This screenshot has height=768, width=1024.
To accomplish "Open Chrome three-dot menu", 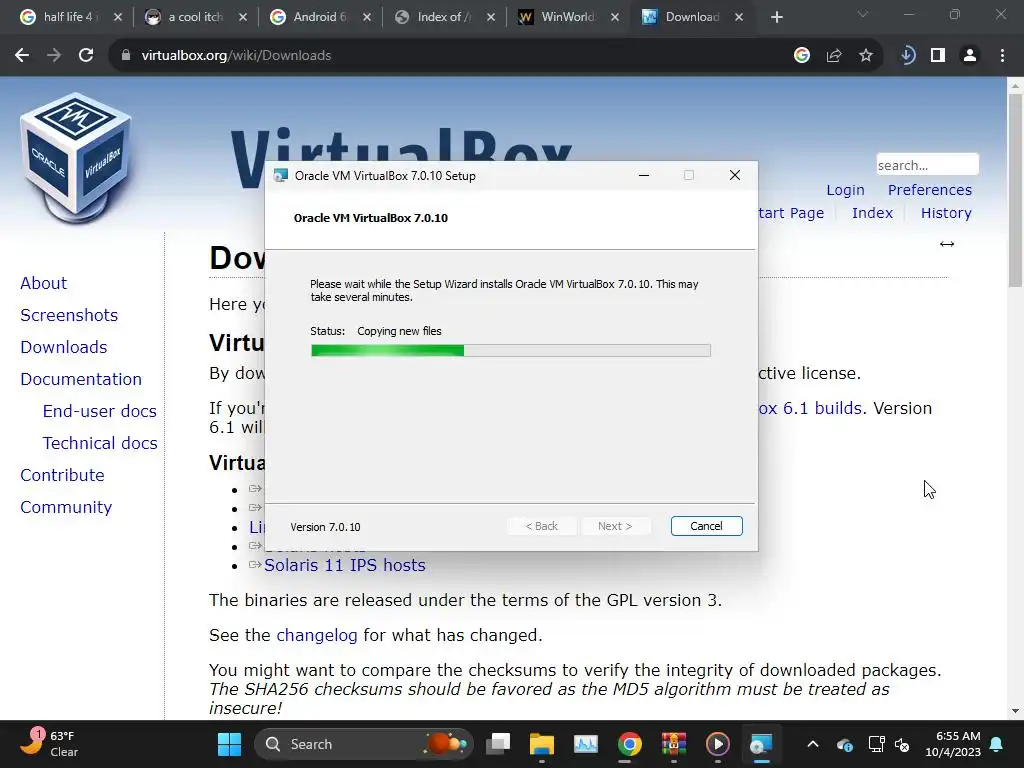I will click(1002, 56).
